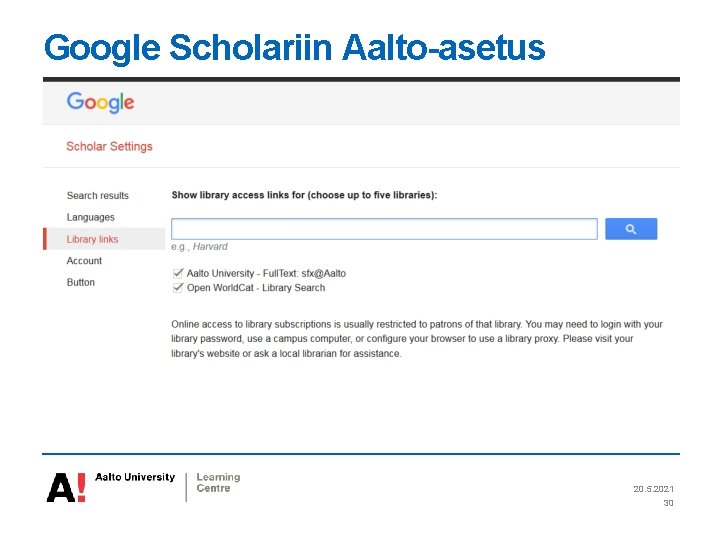
Task: Click the Open WorldCat Library Search label
Action: pyautogui.click(x=256, y=288)
